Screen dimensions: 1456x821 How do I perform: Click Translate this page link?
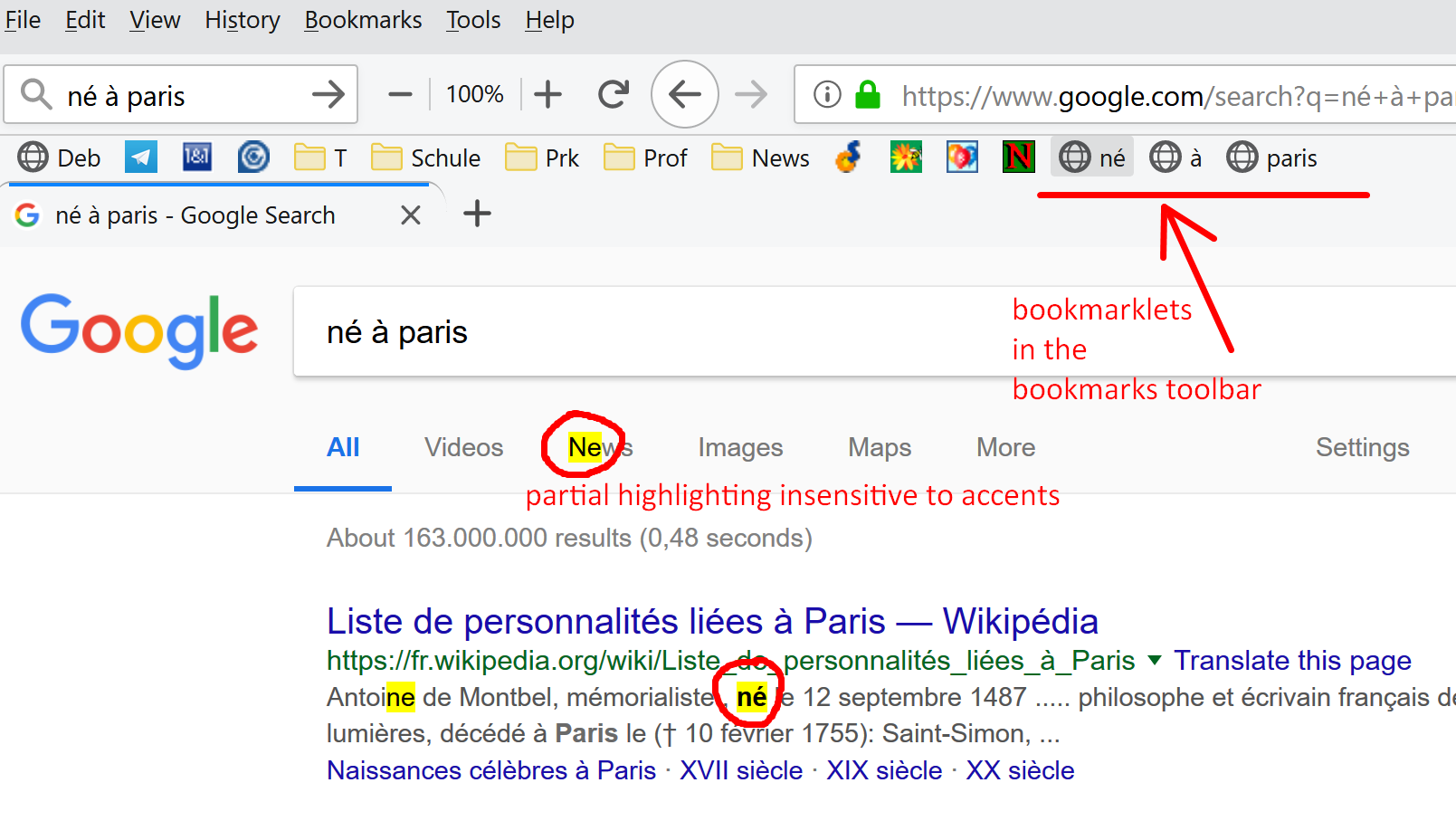coord(1292,661)
